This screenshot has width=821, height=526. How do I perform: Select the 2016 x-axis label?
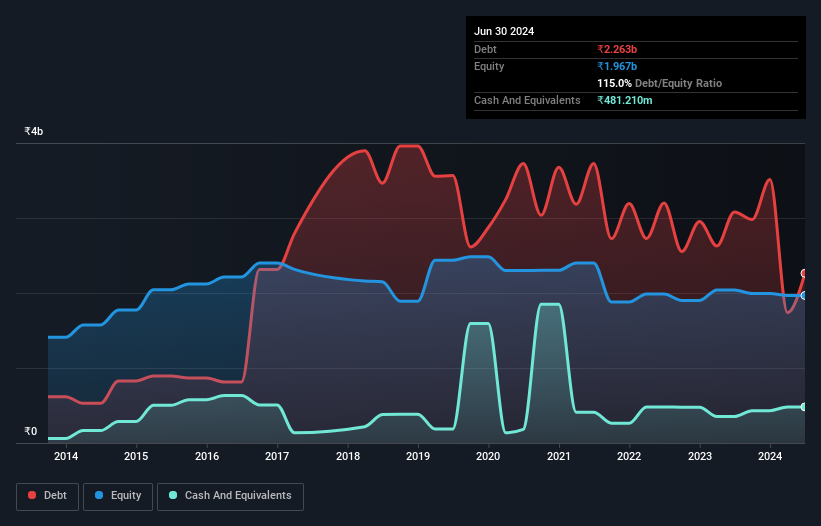[207, 456]
